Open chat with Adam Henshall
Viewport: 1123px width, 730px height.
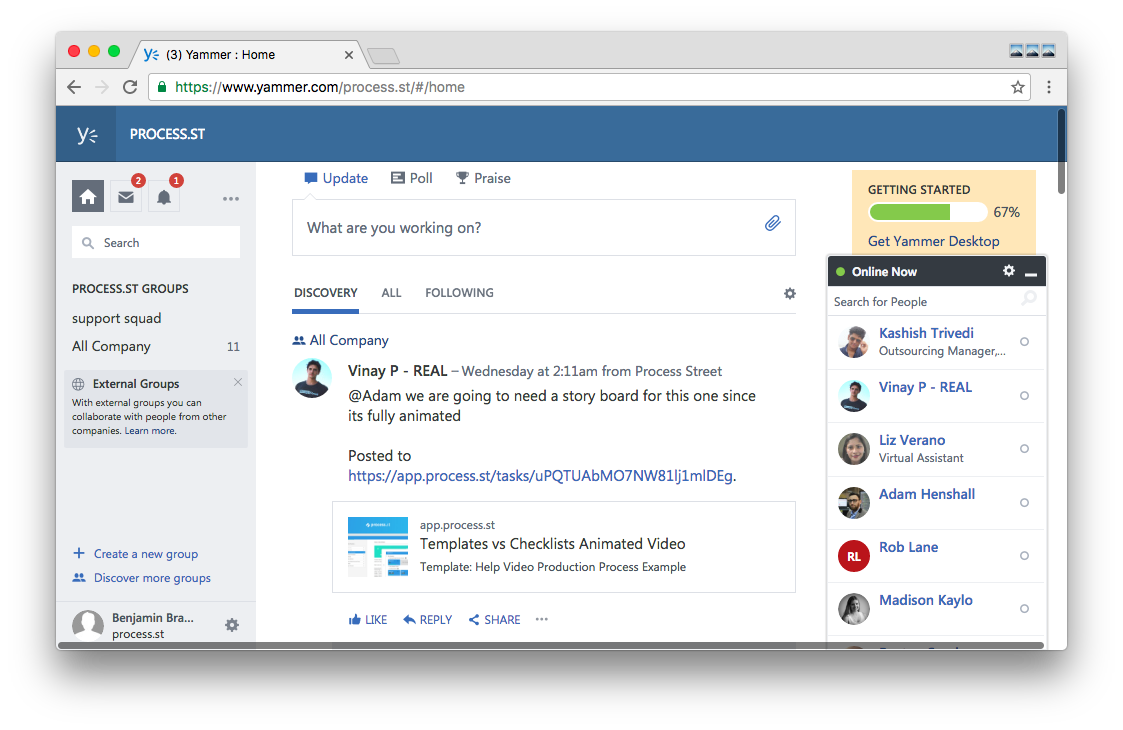pos(936,502)
